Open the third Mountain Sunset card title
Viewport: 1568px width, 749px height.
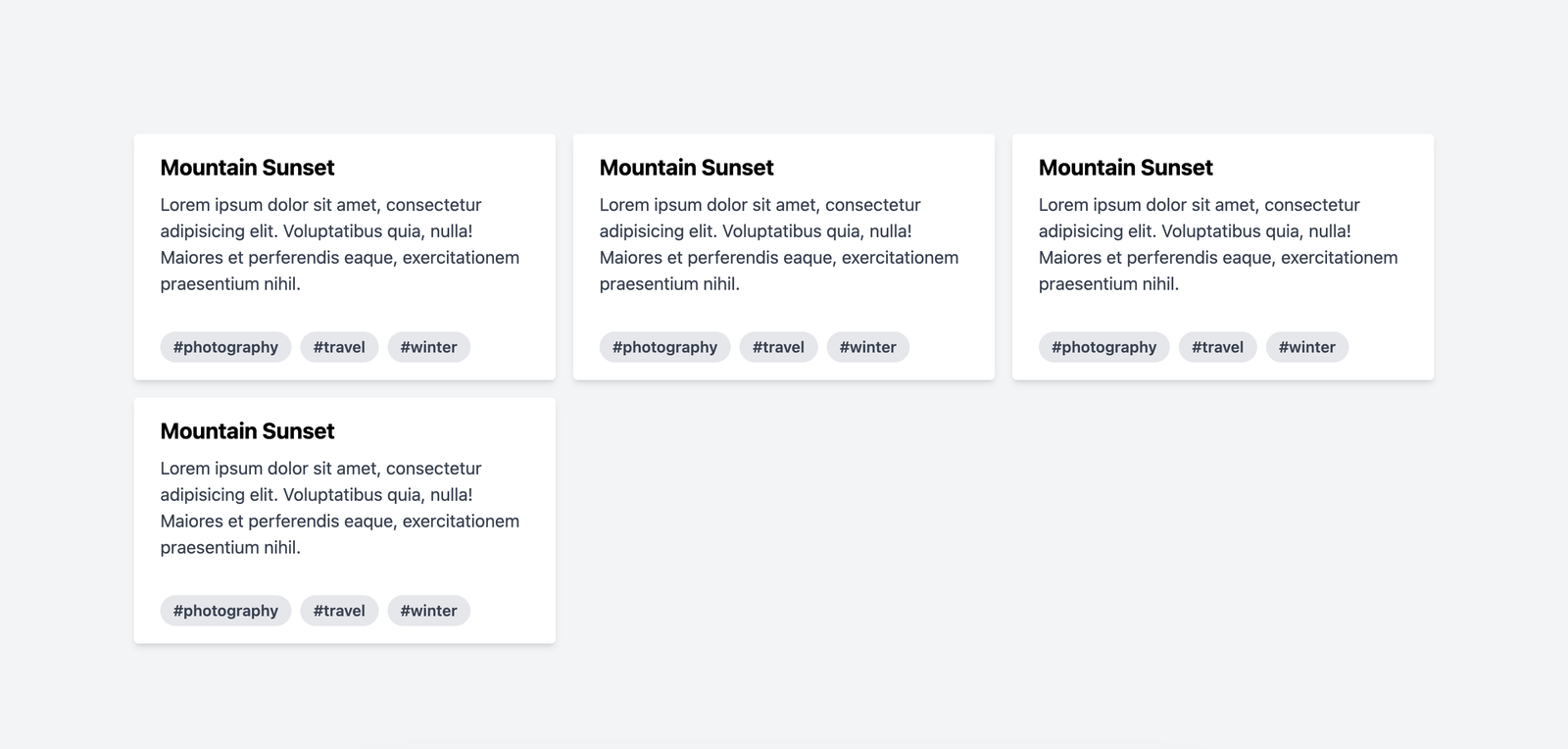point(1125,168)
